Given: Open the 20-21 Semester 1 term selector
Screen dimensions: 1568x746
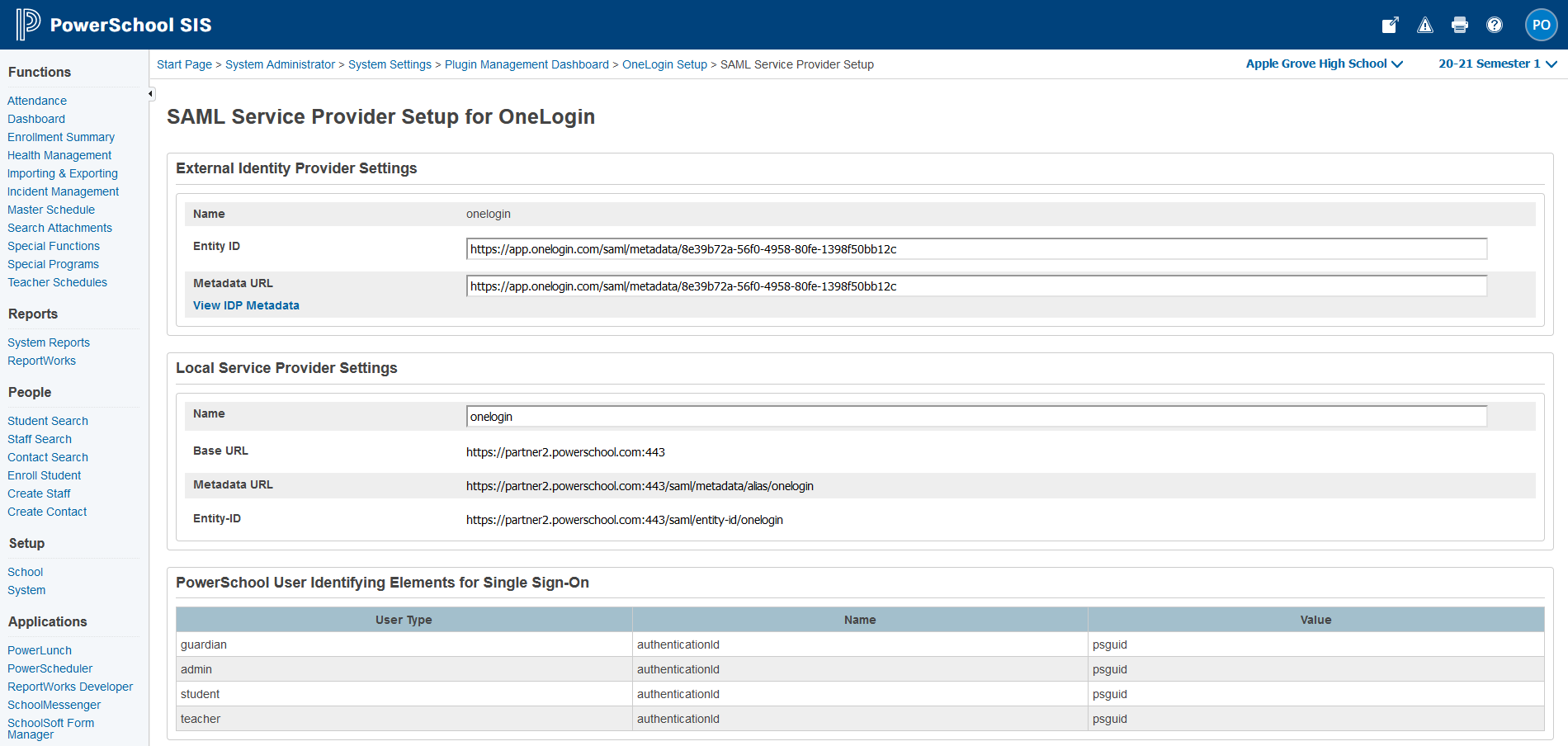Looking at the screenshot, I should [1497, 64].
